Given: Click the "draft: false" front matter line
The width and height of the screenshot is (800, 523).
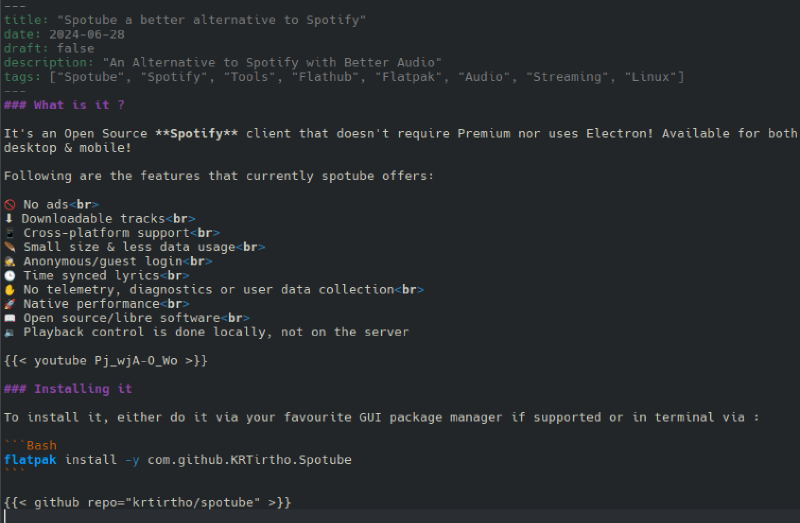Looking at the screenshot, I should tap(49, 48).
